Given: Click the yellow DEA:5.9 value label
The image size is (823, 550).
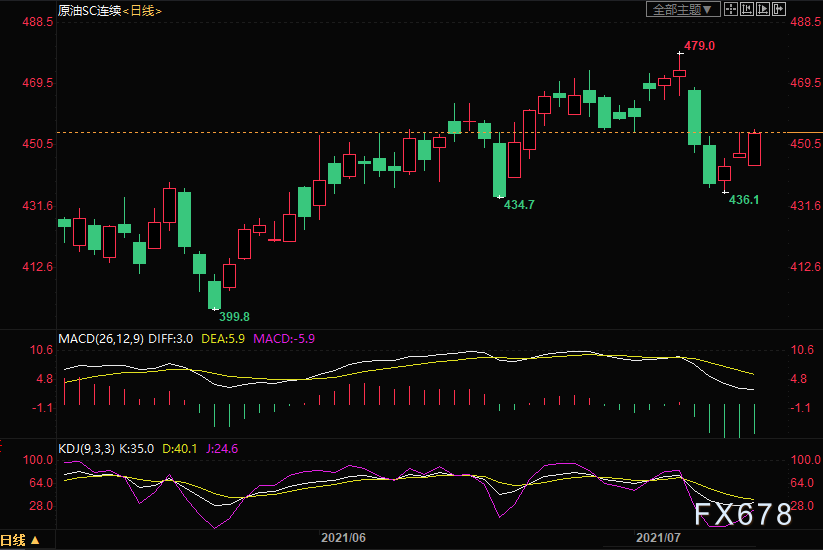Looking at the screenshot, I should point(223,339).
